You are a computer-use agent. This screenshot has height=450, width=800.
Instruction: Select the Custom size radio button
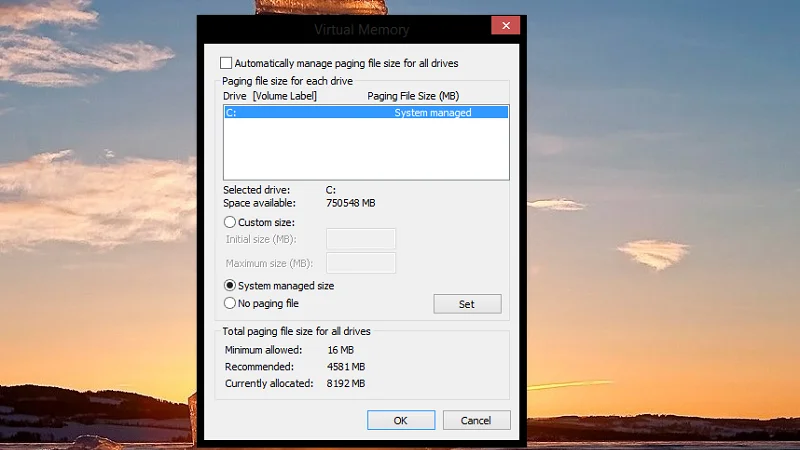coord(230,222)
